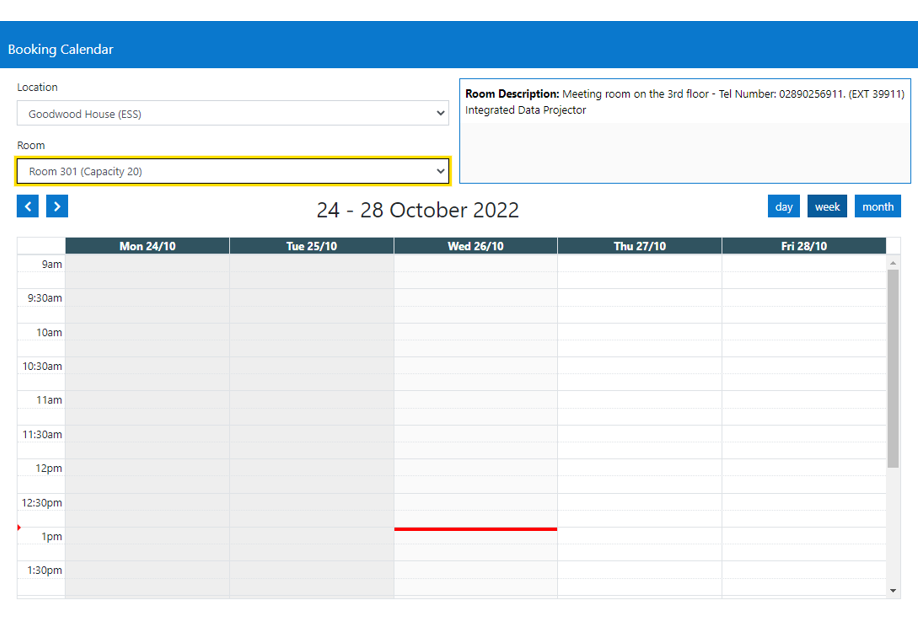This screenshot has height=628, width=918.
Task: Select the Fri 28/10 column header
Action: (804, 246)
